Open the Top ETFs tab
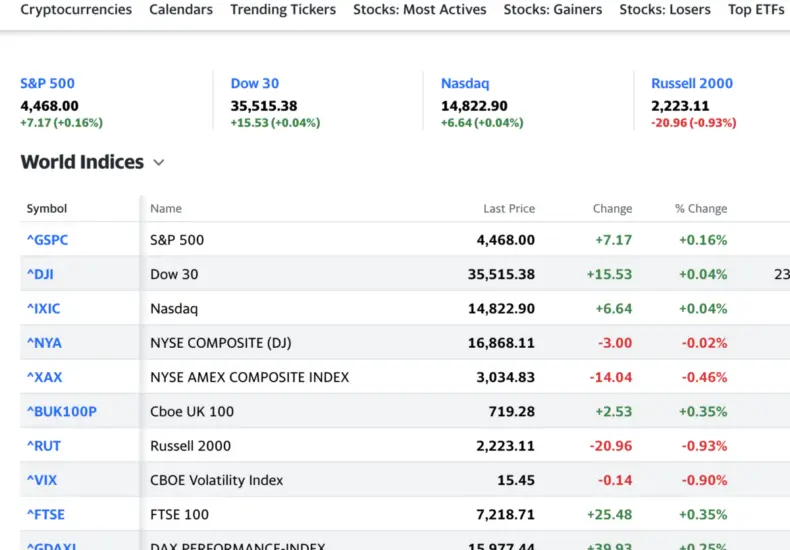The width and height of the screenshot is (790, 550). (x=756, y=10)
